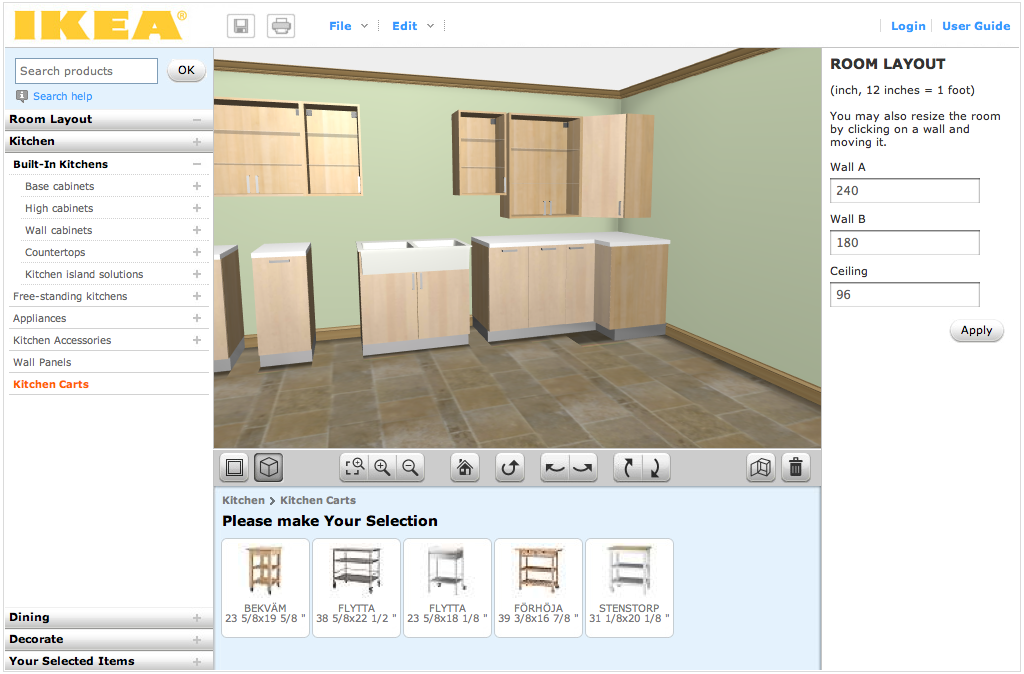The image size is (1024, 674).
Task: Click the room walls view icon
Action: coord(761,468)
